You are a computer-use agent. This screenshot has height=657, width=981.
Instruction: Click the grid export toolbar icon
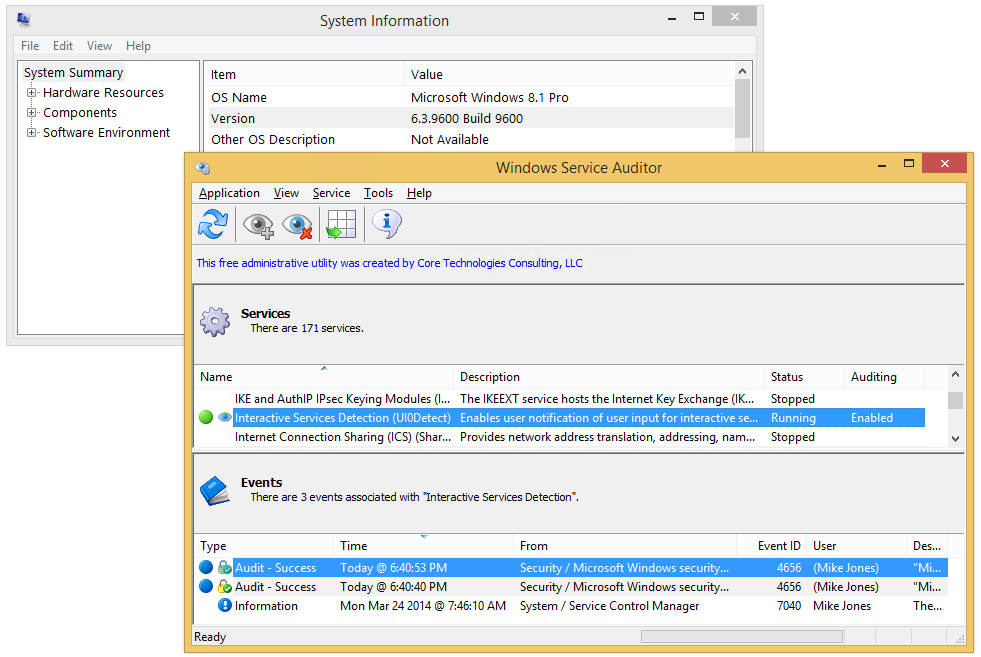[341, 224]
